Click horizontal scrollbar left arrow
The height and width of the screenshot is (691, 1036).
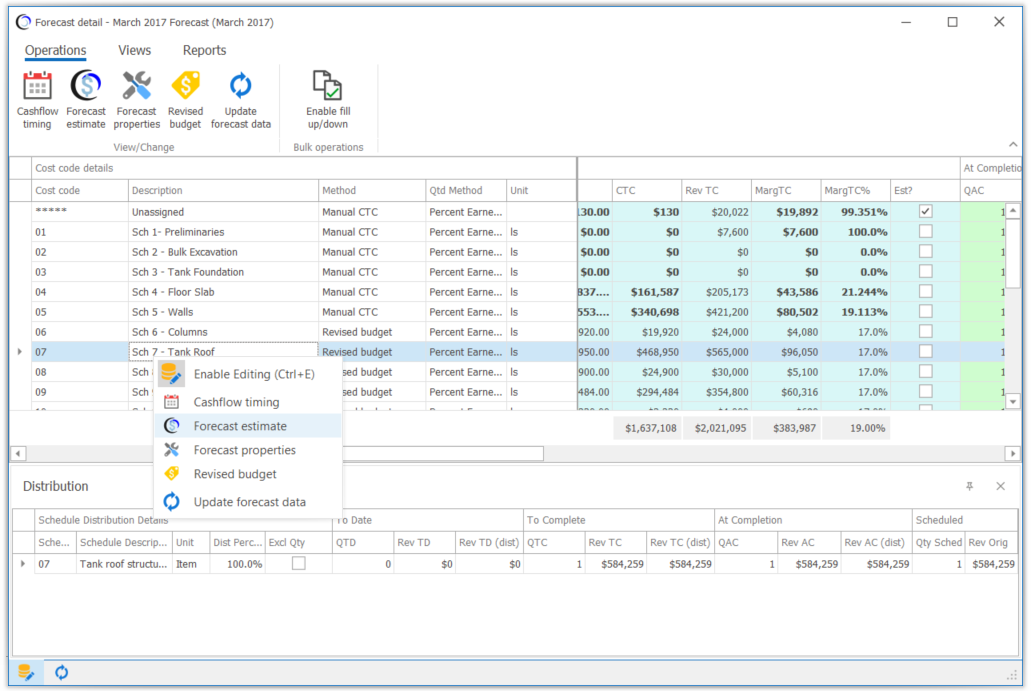(18, 453)
